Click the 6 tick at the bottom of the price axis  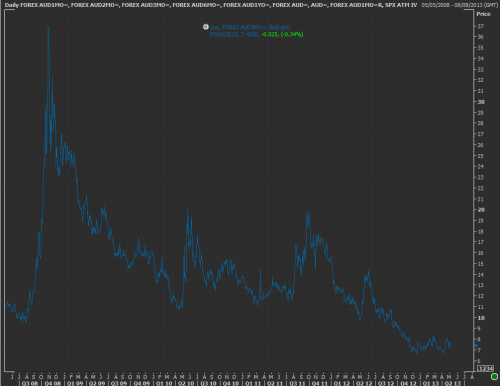(479, 361)
